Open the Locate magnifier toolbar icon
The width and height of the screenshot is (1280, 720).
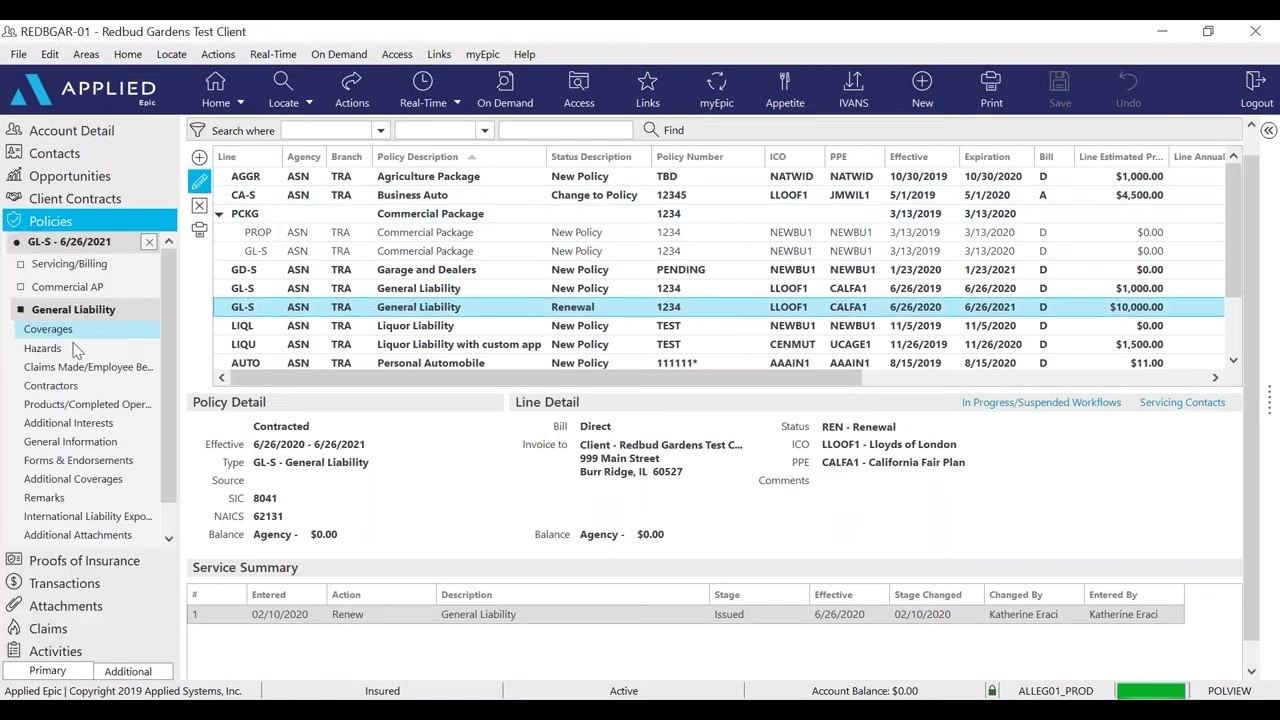(283, 81)
